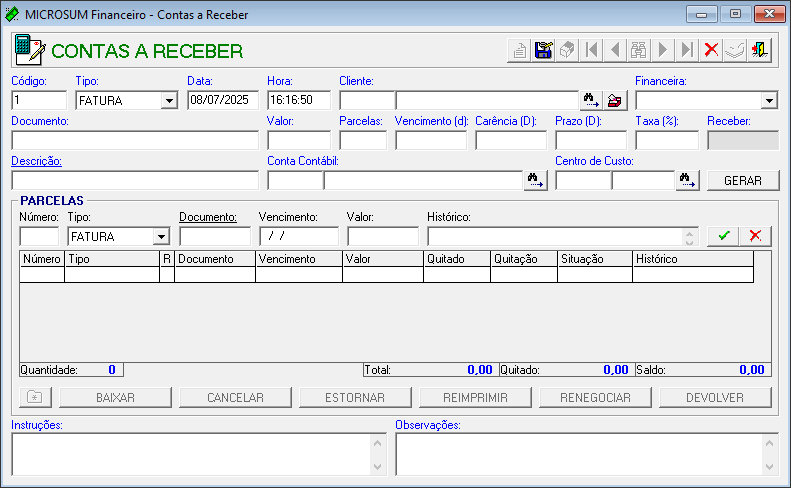Click the new record document icon
Viewport: 791px width, 488px height.
[x=519, y=50]
